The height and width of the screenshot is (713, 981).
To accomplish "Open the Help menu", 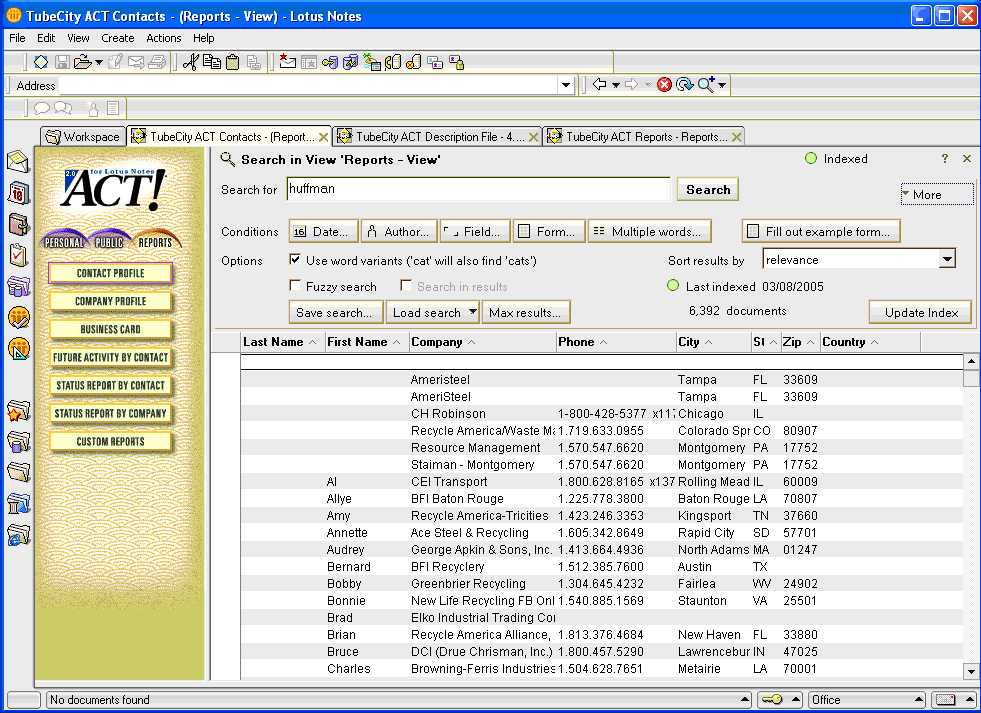I will [203, 38].
